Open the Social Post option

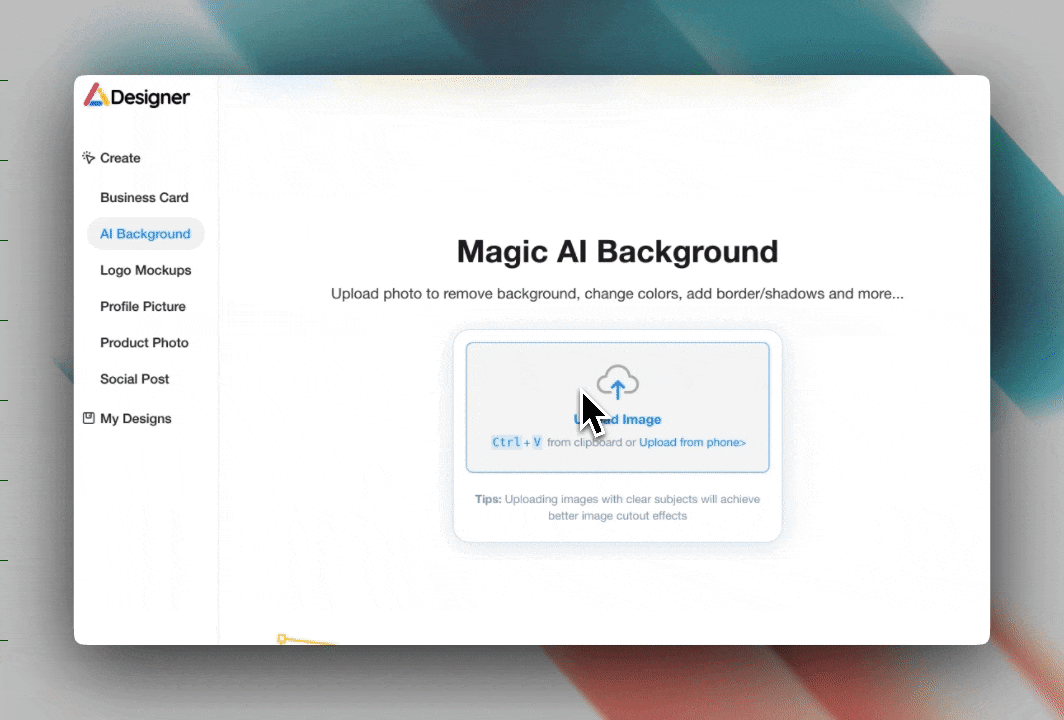[134, 379]
